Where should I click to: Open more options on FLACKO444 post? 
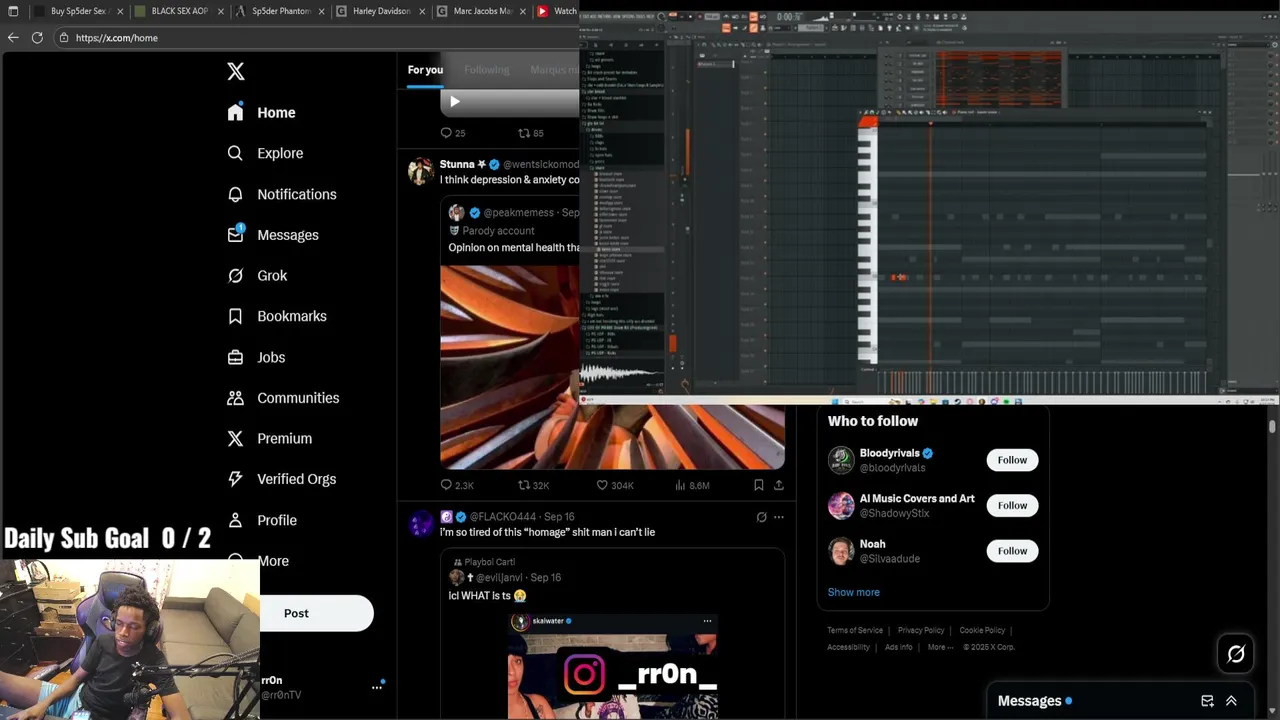779,517
